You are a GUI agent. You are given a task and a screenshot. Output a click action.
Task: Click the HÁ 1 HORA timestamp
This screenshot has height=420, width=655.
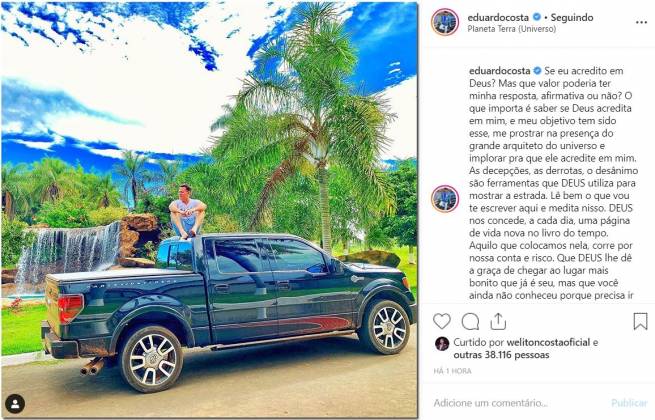click(x=452, y=371)
